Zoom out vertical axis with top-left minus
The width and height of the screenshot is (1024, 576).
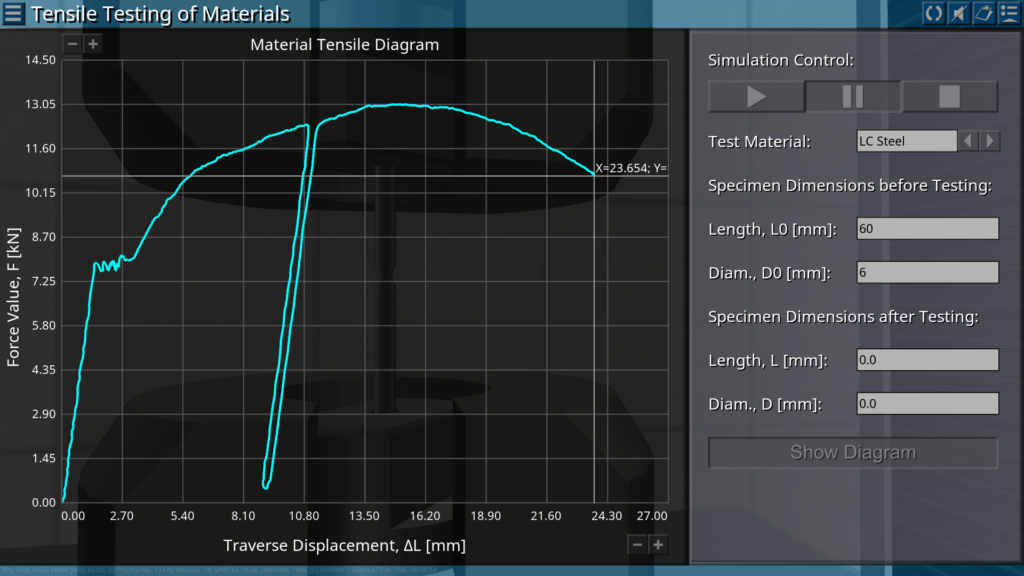point(72,44)
